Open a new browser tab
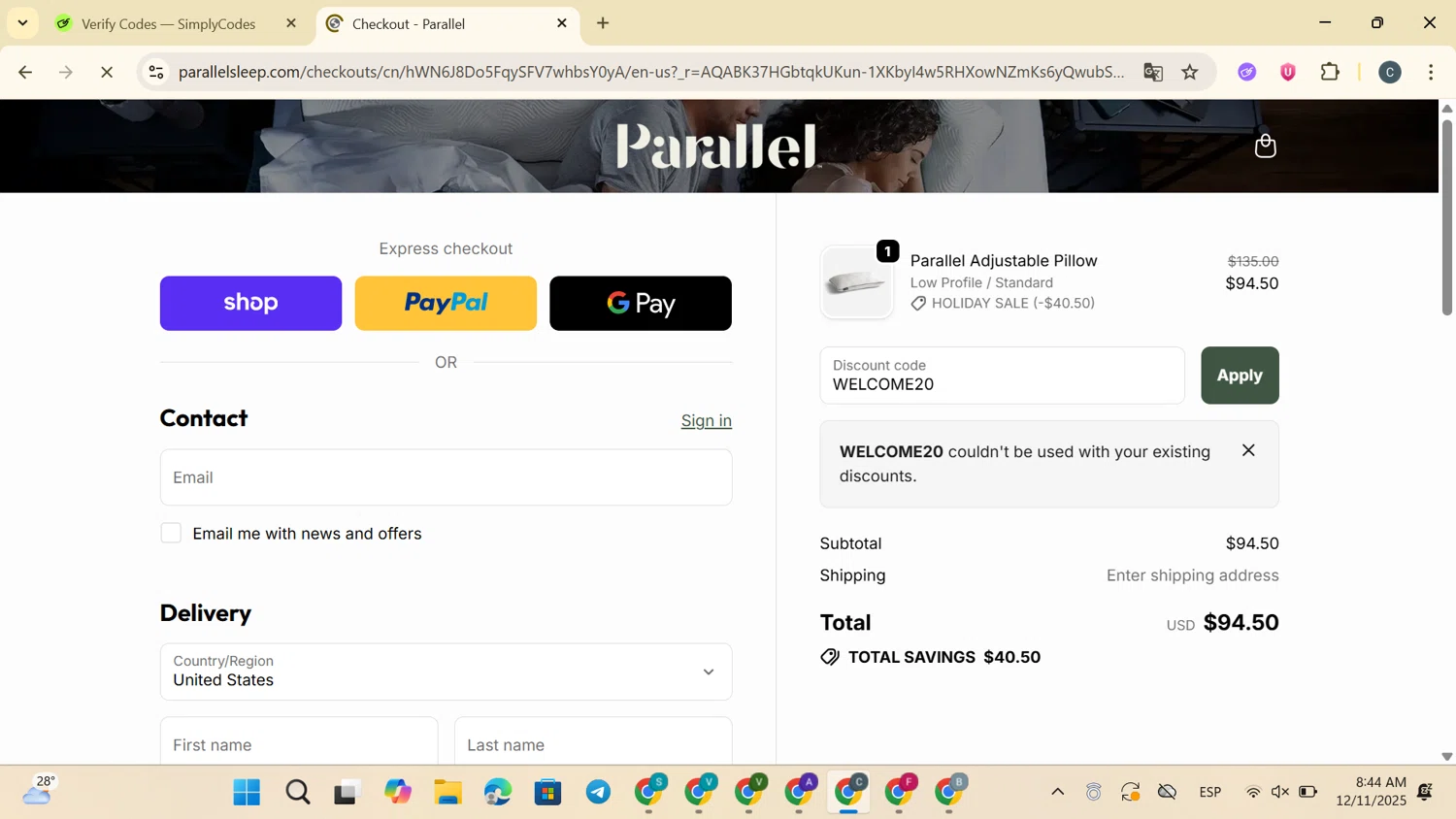This screenshot has height=819, width=1456. pos(603,23)
